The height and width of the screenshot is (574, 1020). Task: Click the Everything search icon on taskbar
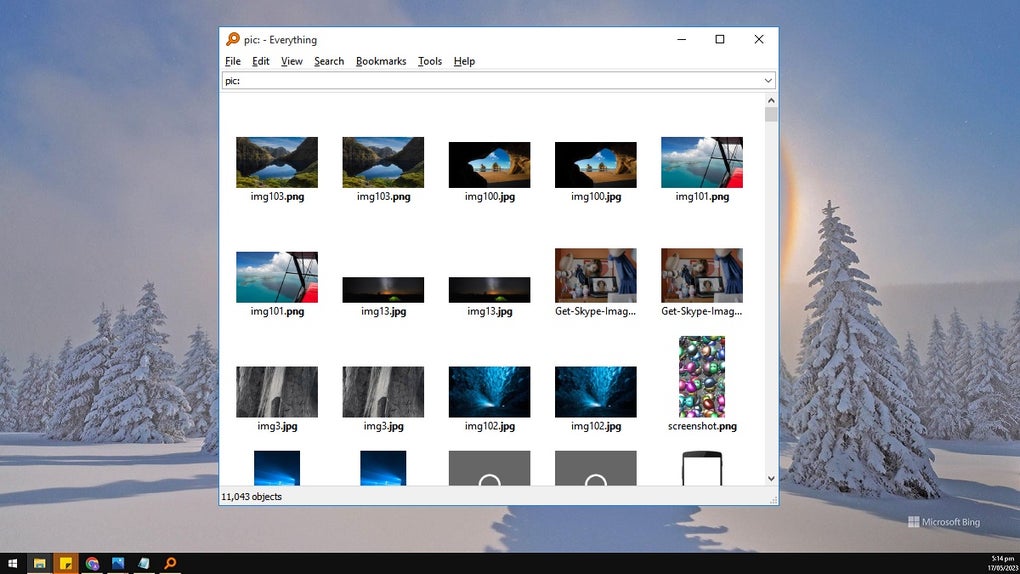coord(170,564)
